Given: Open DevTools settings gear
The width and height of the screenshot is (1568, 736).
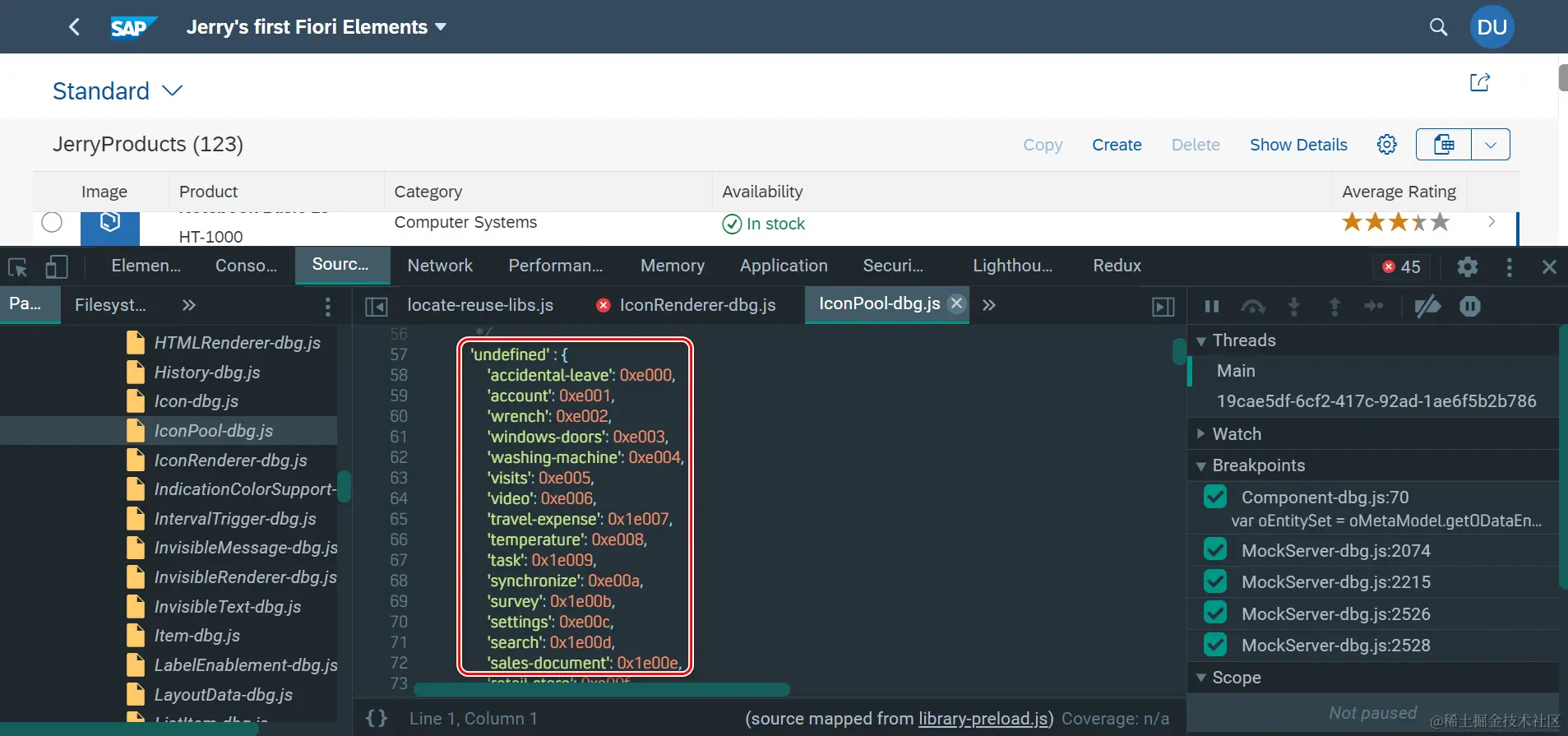Looking at the screenshot, I should click(1467, 266).
